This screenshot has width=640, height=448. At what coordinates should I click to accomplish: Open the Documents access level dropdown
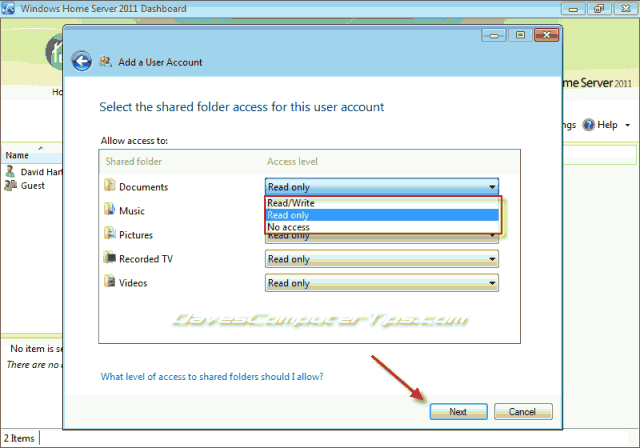(382, 187)
